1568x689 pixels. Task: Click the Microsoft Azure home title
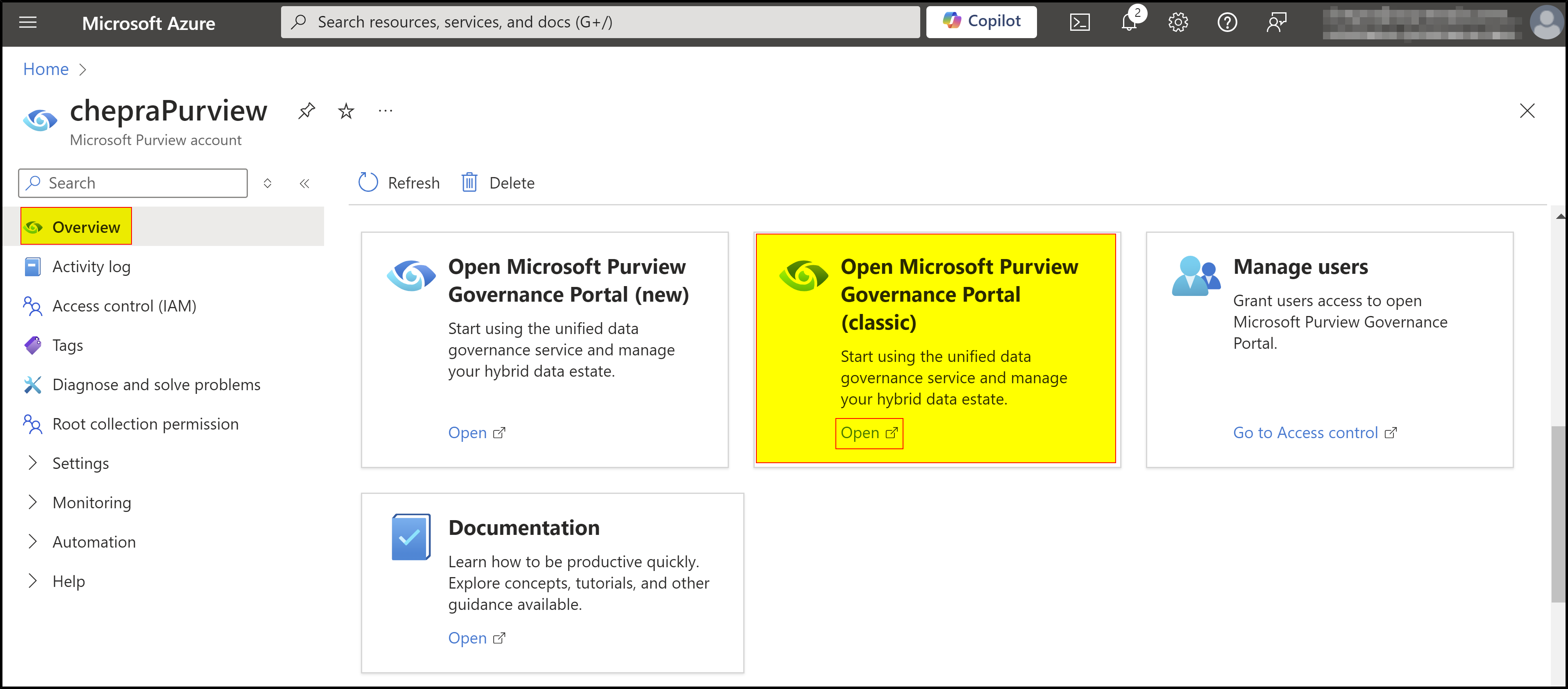coord(148,23)
